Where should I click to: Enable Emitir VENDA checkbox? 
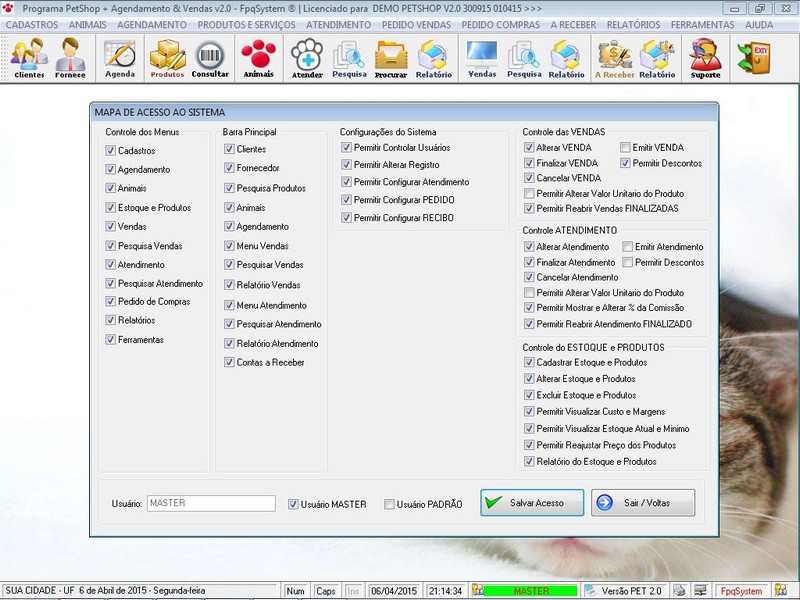point(625,147)
